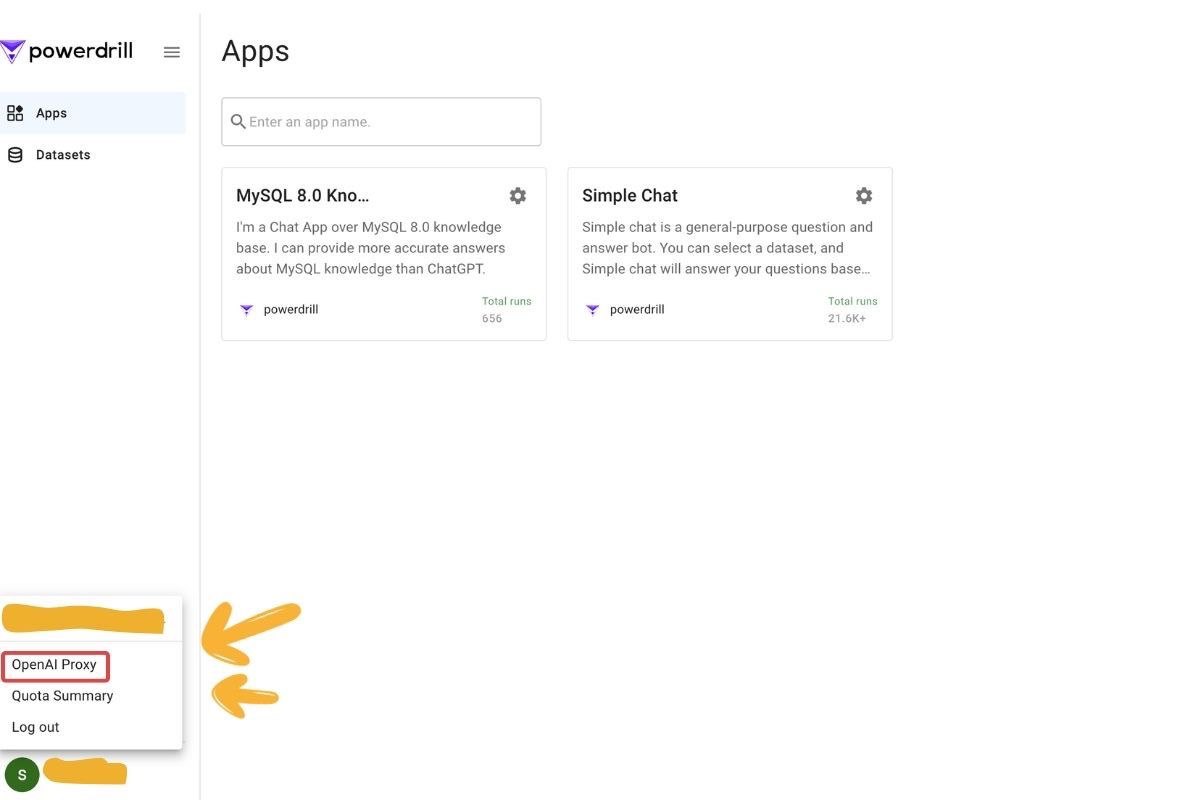1200x800 pixels.
Task: Click powerdrill author name on MySQL card
Action: (x=291, y=310)
